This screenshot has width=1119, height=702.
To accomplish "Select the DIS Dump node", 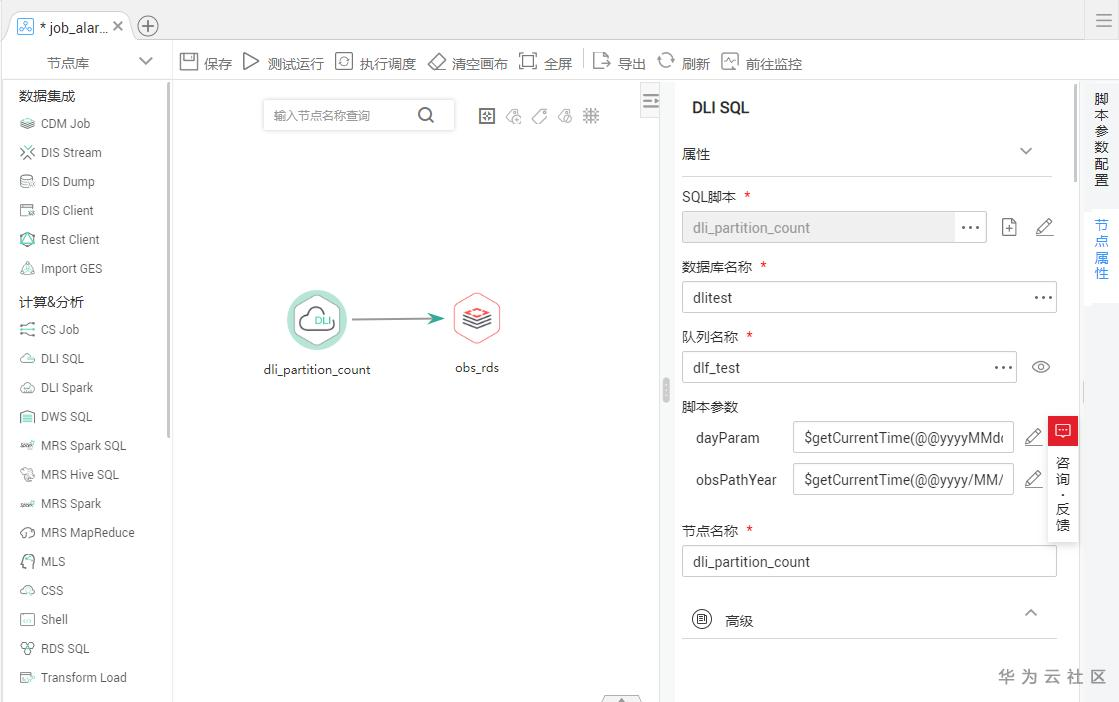I will [58, 182].
